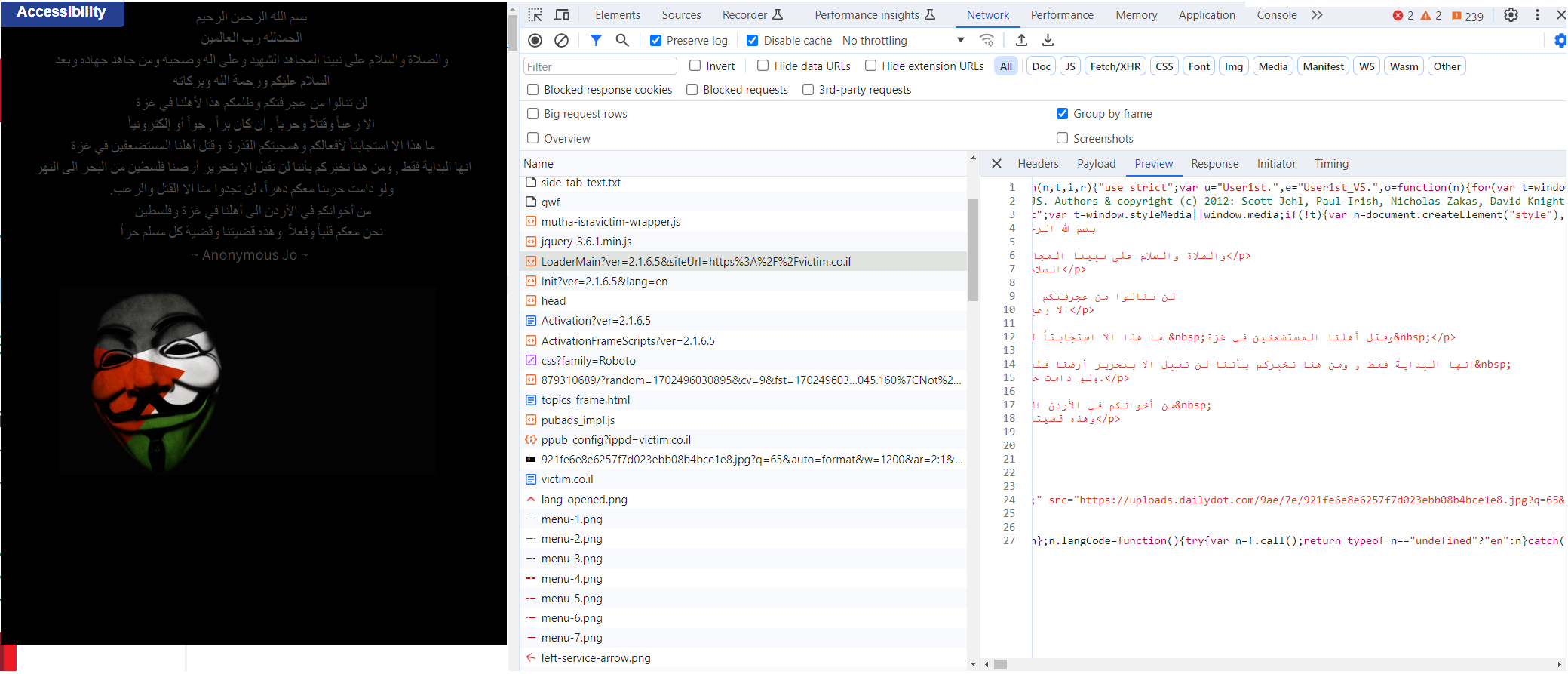This screenshot has width=1568, height=674.
Task: Open the Payload detail tab
Action: pyautogui.click(x=1097, y=164)
